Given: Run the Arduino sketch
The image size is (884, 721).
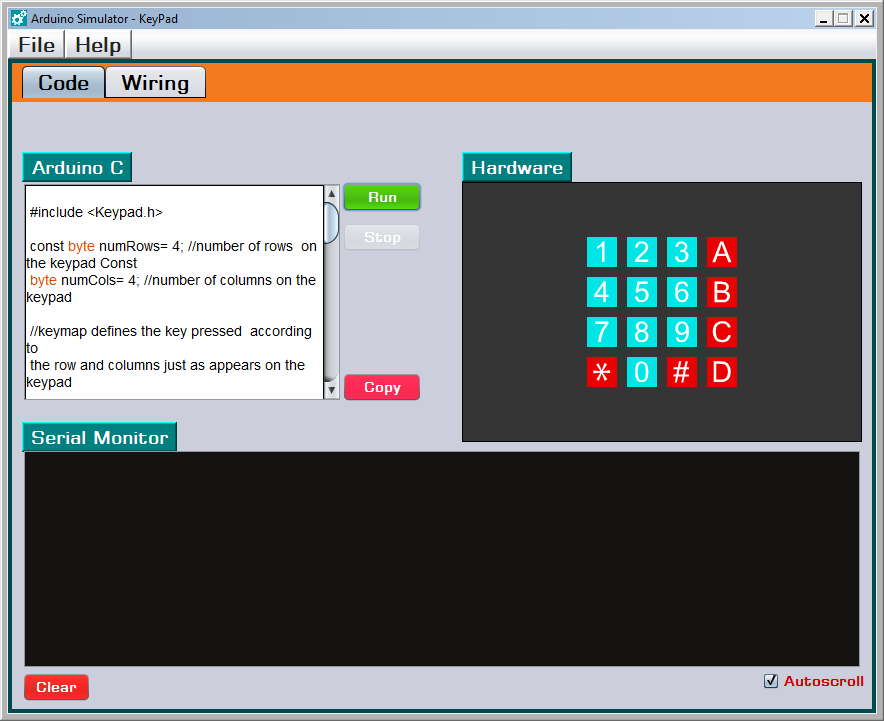Looking at the screenshot, I should tap(382, 197).
